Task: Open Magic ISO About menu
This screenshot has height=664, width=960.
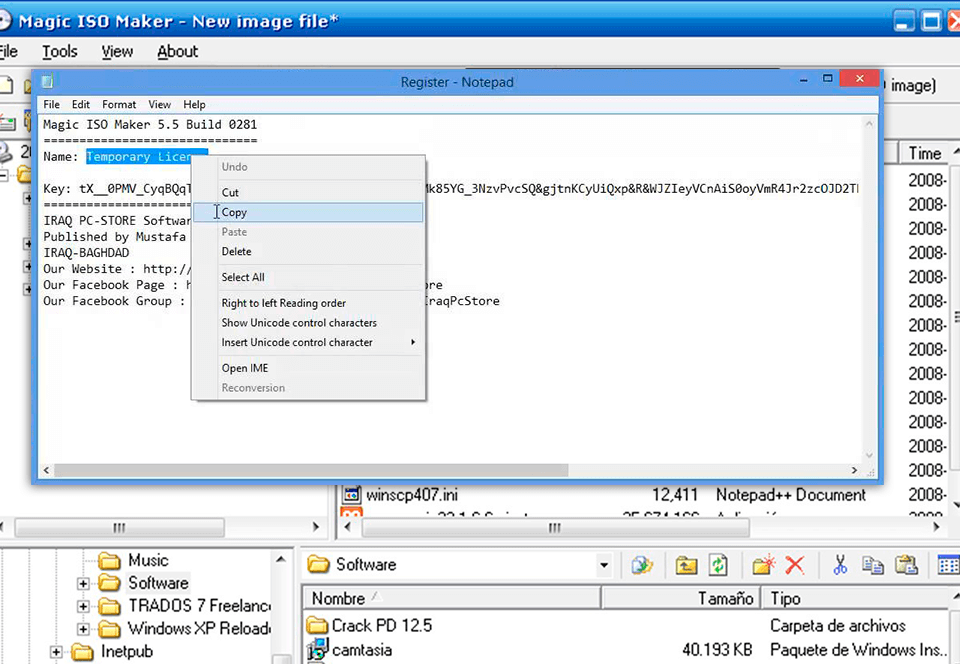Action: (178, 51)
